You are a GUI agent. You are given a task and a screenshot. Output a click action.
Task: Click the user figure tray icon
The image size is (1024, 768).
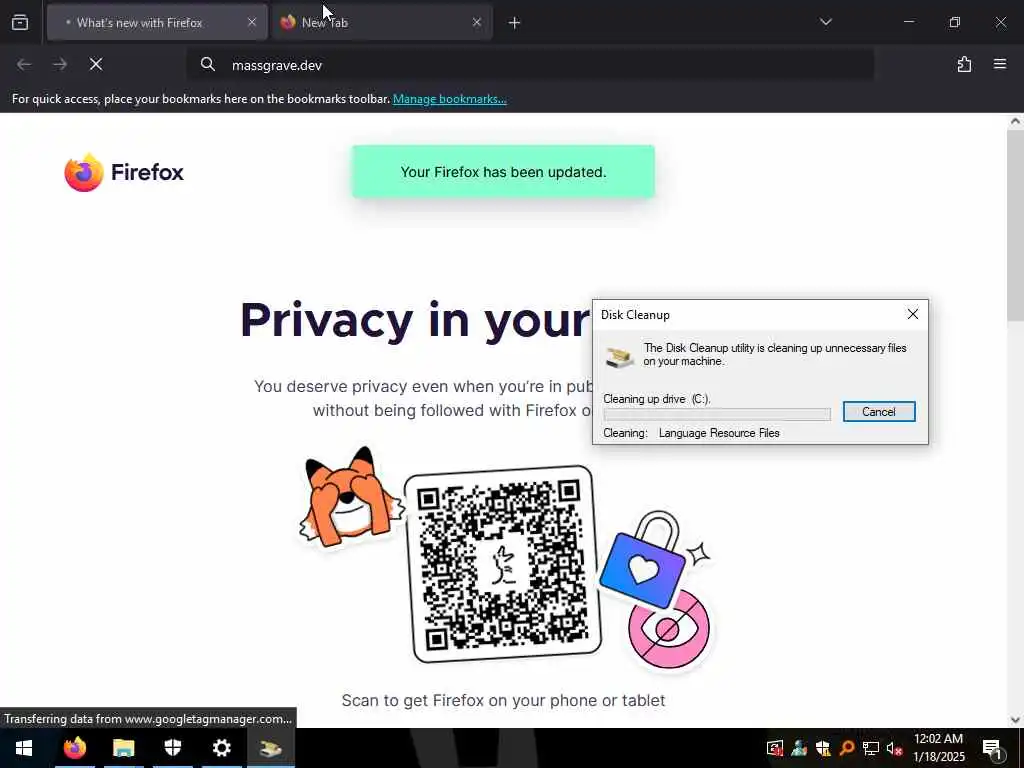(799, 748)
